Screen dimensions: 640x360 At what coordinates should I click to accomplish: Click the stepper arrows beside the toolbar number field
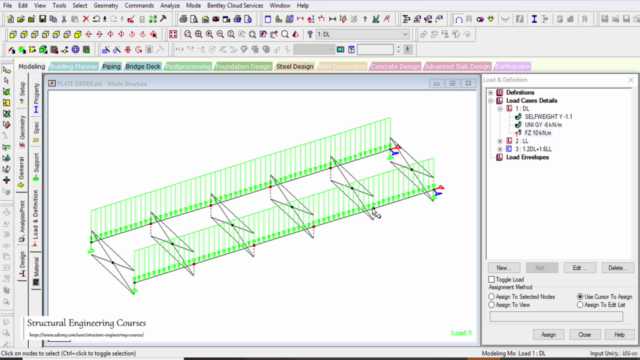[399, 50]
